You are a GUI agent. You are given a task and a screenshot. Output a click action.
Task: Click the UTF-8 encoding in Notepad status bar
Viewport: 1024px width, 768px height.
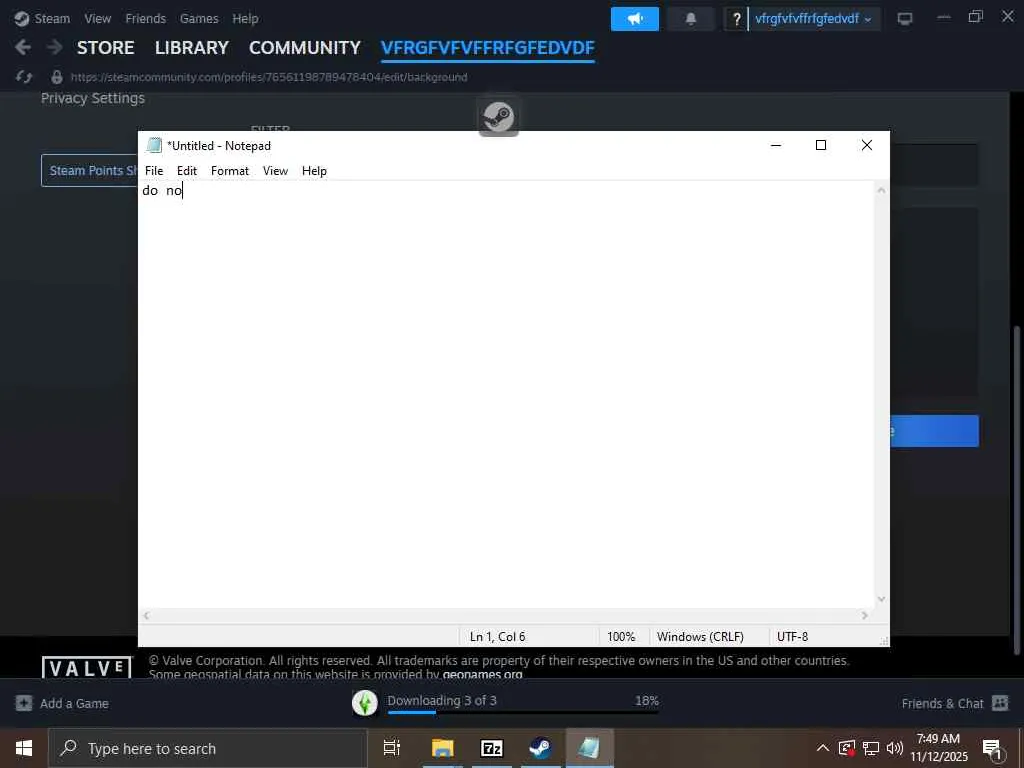[x=792, y=636]
